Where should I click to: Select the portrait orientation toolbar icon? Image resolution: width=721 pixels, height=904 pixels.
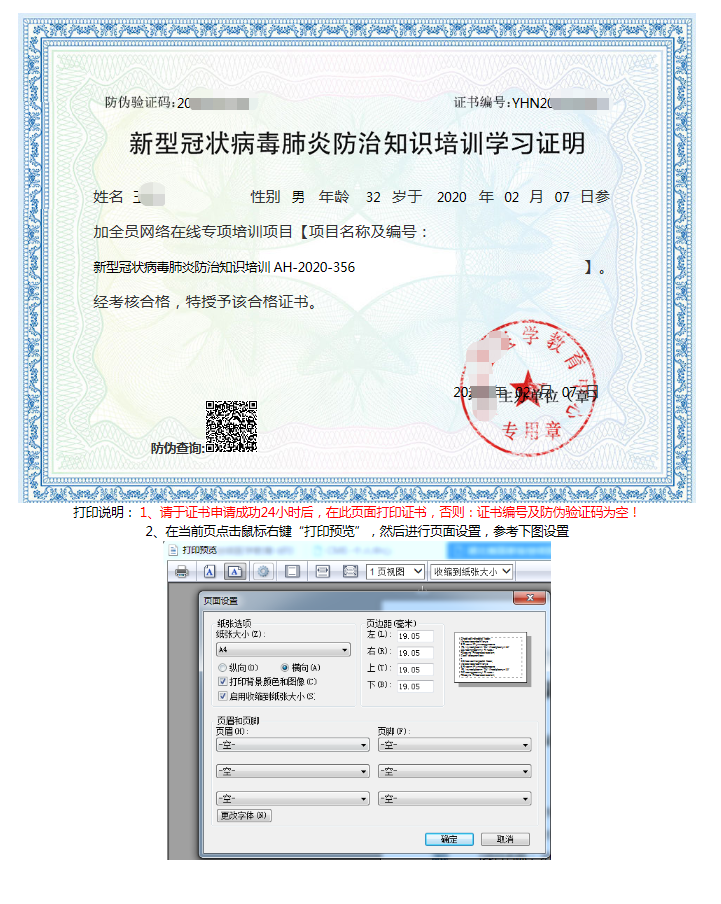209,571
